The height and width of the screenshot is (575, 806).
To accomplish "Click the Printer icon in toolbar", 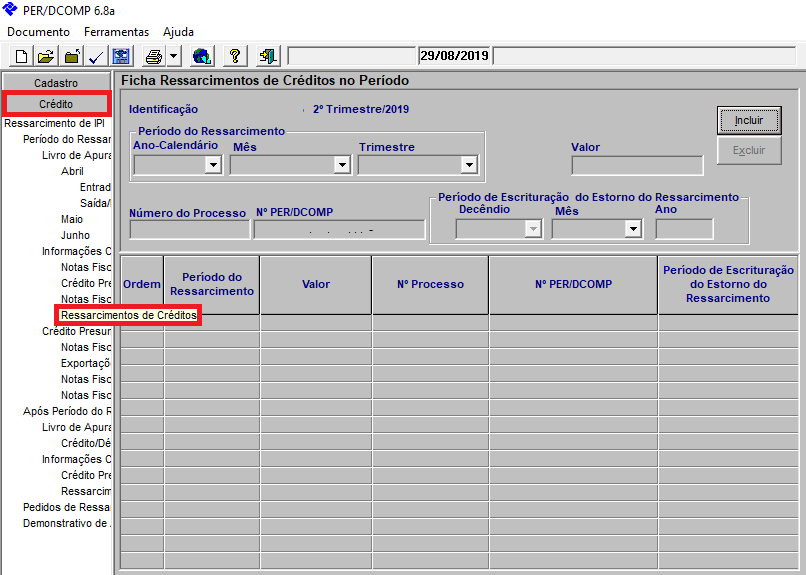I will (x=153, y=56).
